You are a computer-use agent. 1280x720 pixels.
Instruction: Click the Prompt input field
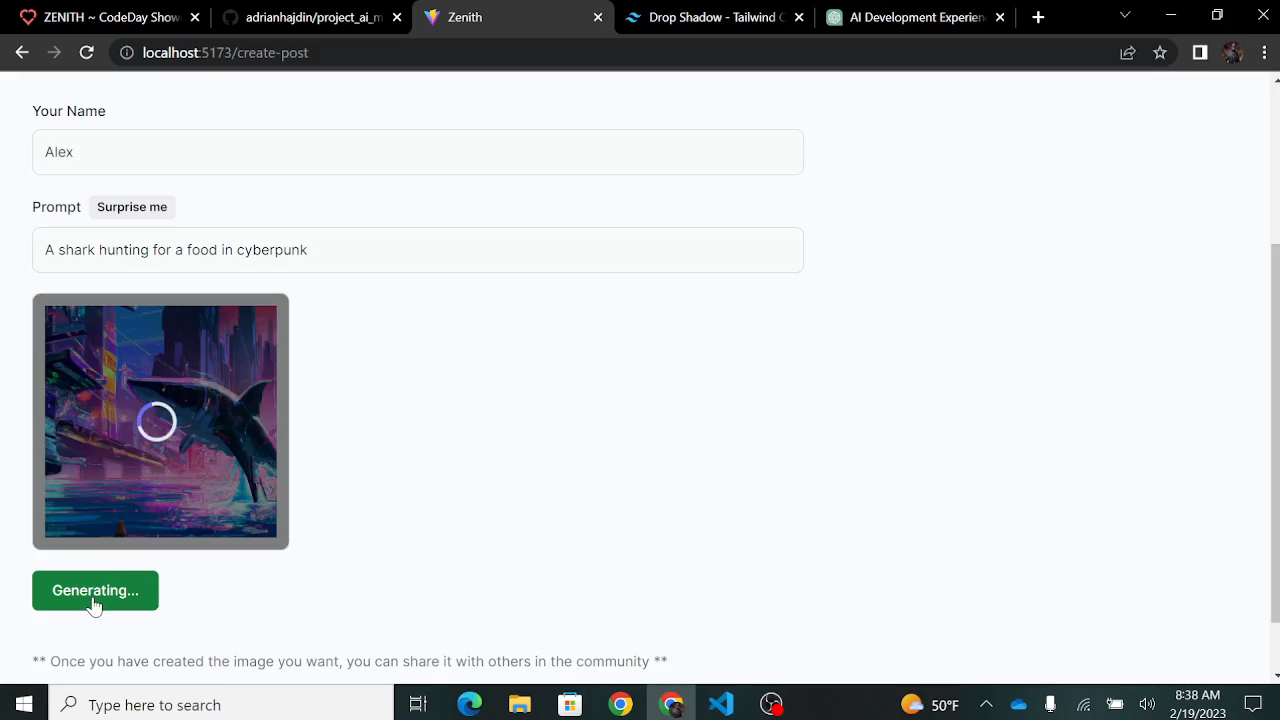(x=418, y=250)
